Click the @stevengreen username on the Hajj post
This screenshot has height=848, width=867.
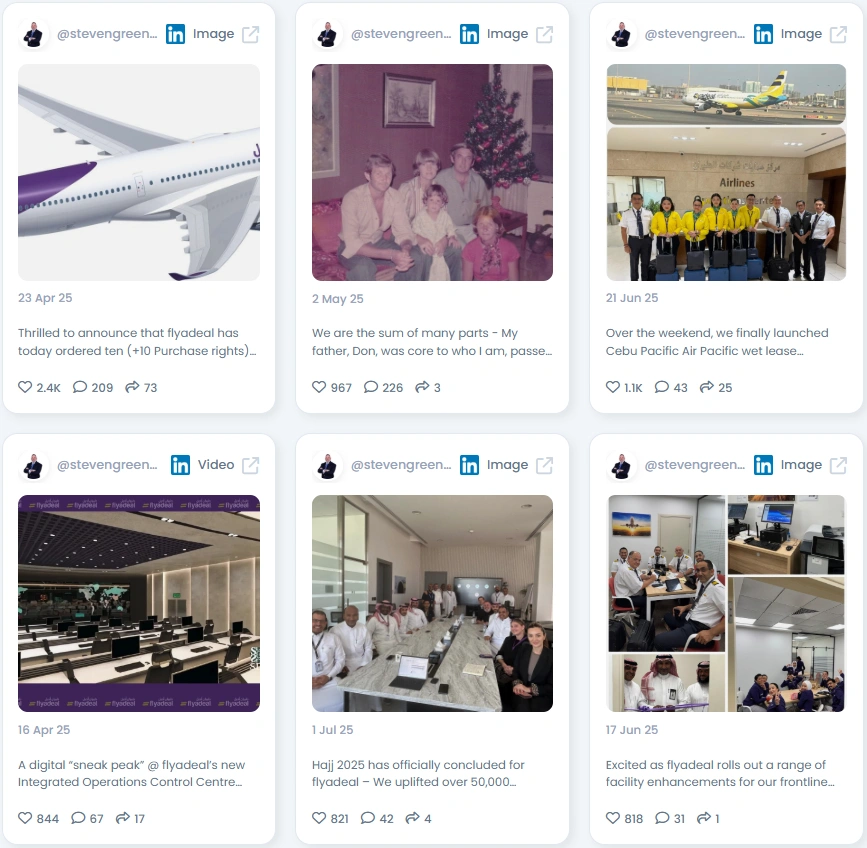(x=401, y=465)
